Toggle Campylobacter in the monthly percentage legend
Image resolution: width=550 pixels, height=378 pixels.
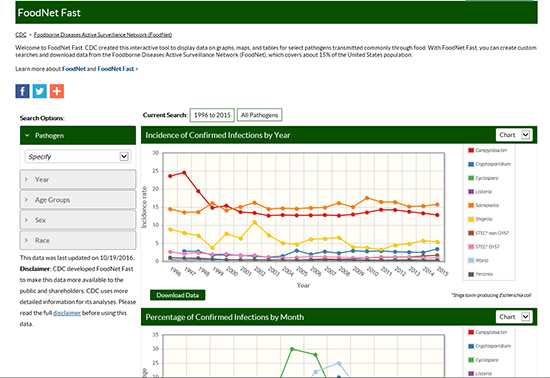(x=488, y=332)
